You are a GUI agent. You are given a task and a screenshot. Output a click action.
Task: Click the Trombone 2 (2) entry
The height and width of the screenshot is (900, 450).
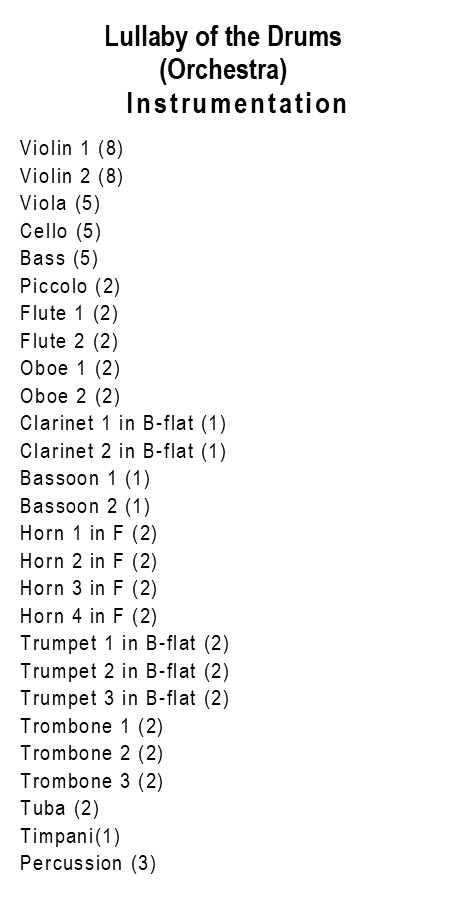[92, 754]
